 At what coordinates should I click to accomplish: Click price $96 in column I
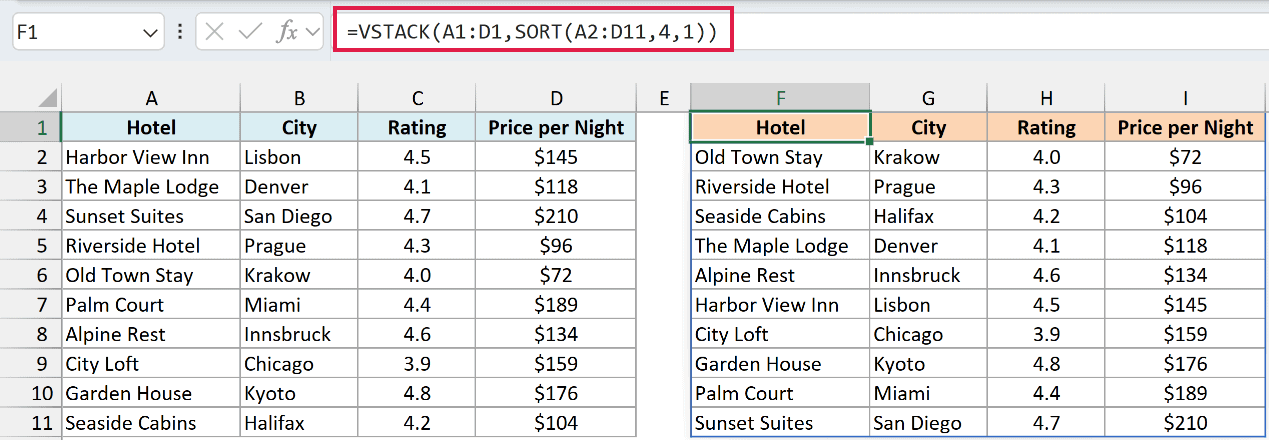1185,187
